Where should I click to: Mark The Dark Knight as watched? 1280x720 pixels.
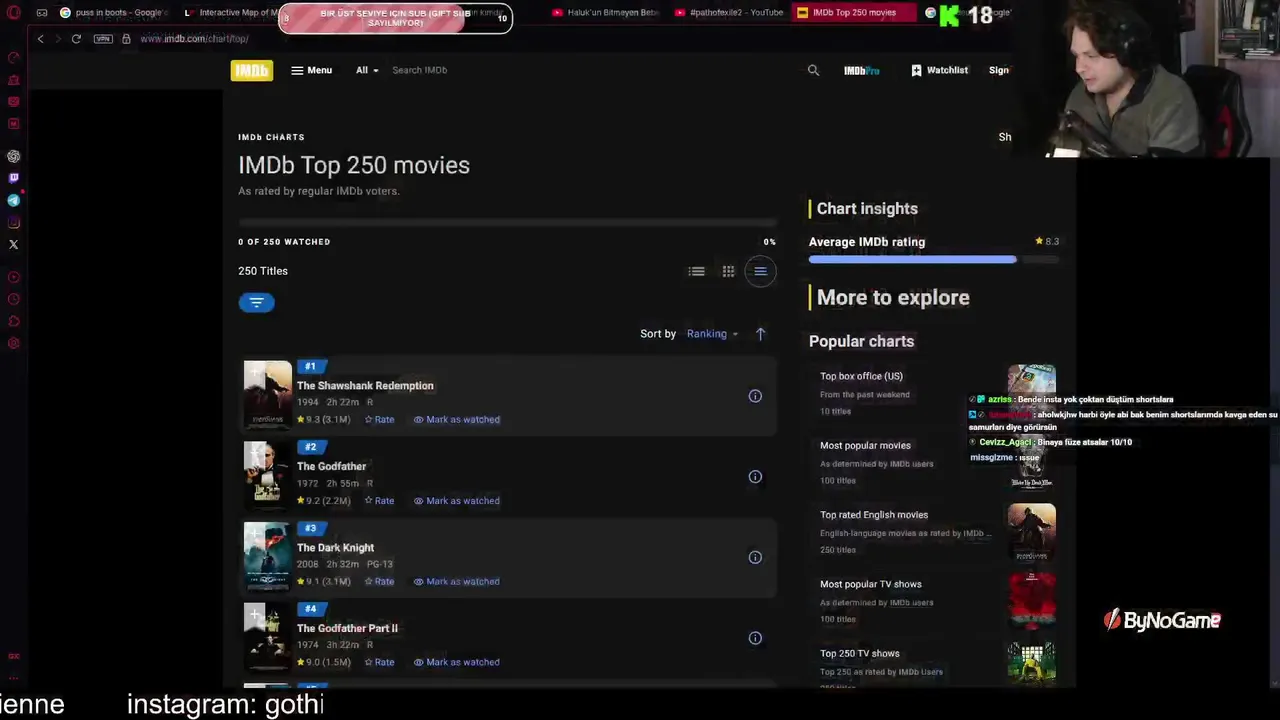457,582
